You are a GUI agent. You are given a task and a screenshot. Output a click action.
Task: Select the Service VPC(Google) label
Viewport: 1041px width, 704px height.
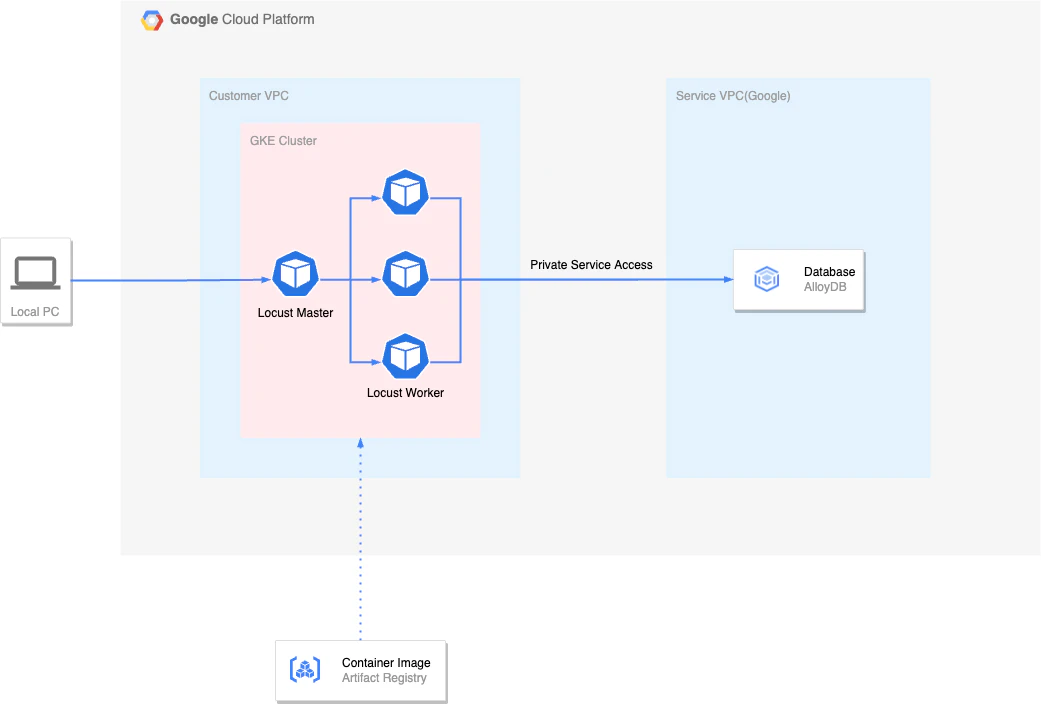pyautogui.click(x=733, y=96)
